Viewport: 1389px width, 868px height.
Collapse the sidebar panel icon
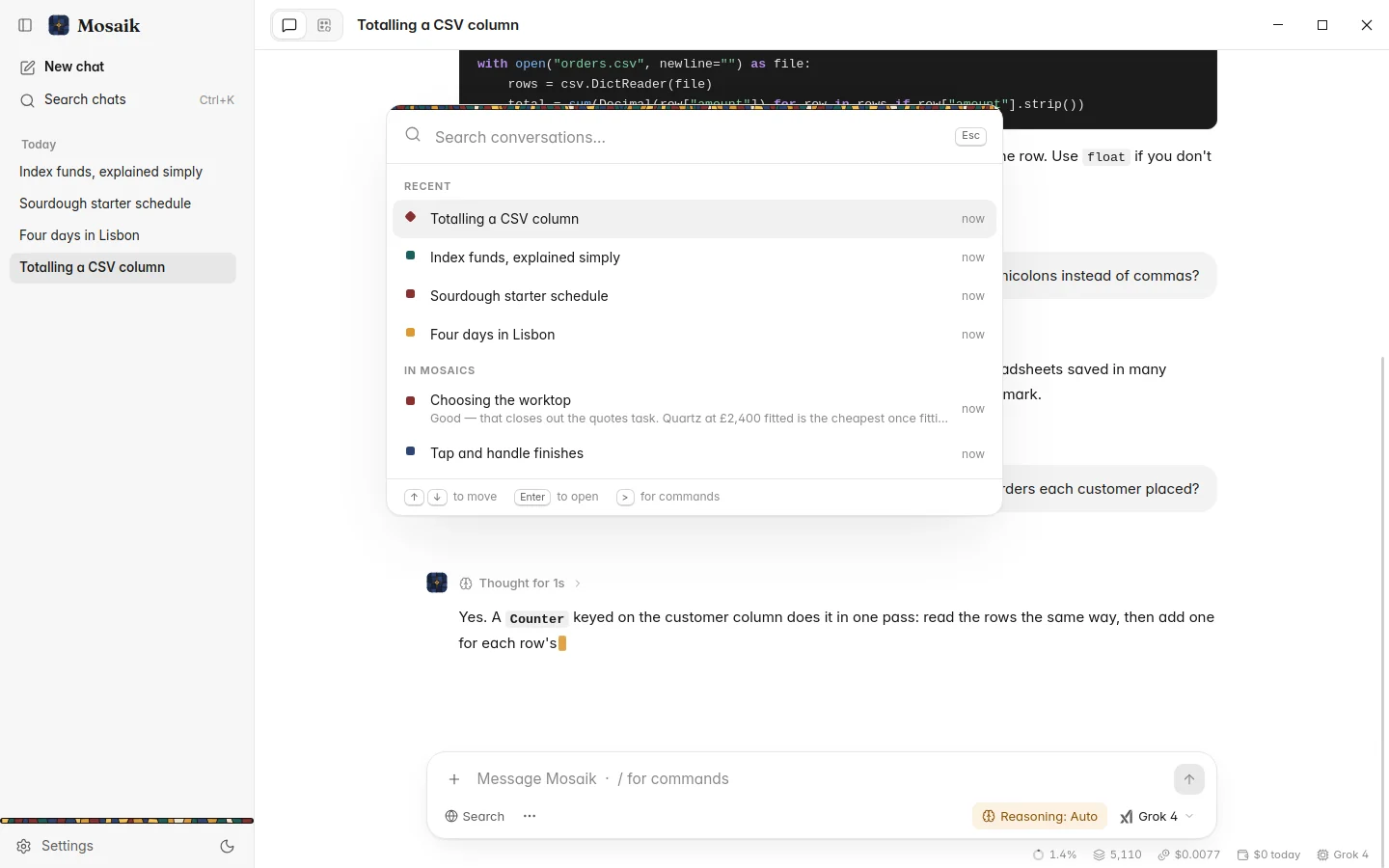pyautogui.click(x=26, y=25)
